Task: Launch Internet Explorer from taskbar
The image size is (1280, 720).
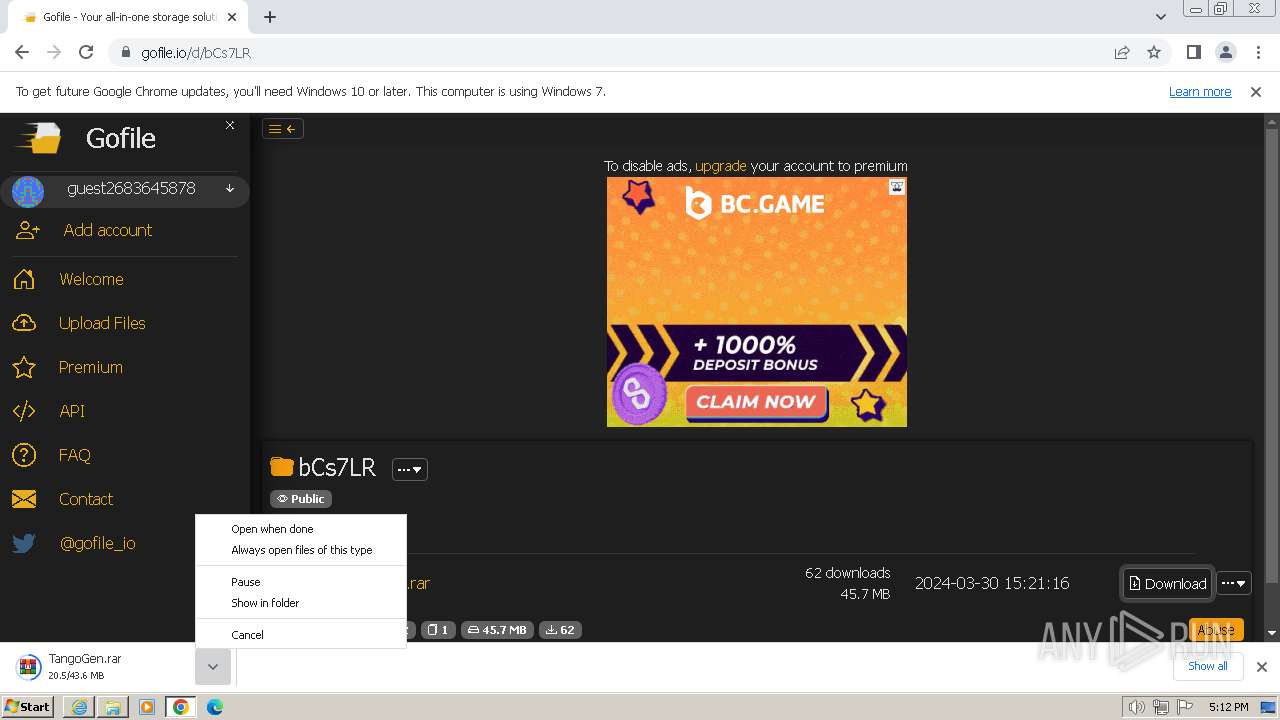Action: (80, 707)
